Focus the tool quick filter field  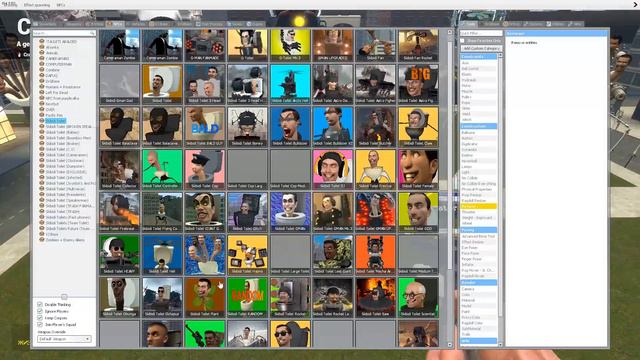(x=481, y=33)
